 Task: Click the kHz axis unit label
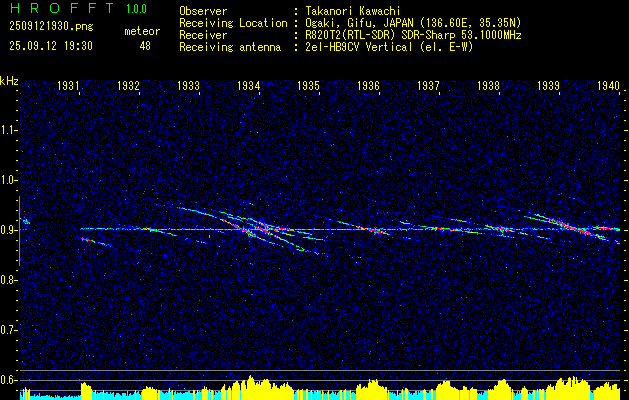[x=9, y=81]
